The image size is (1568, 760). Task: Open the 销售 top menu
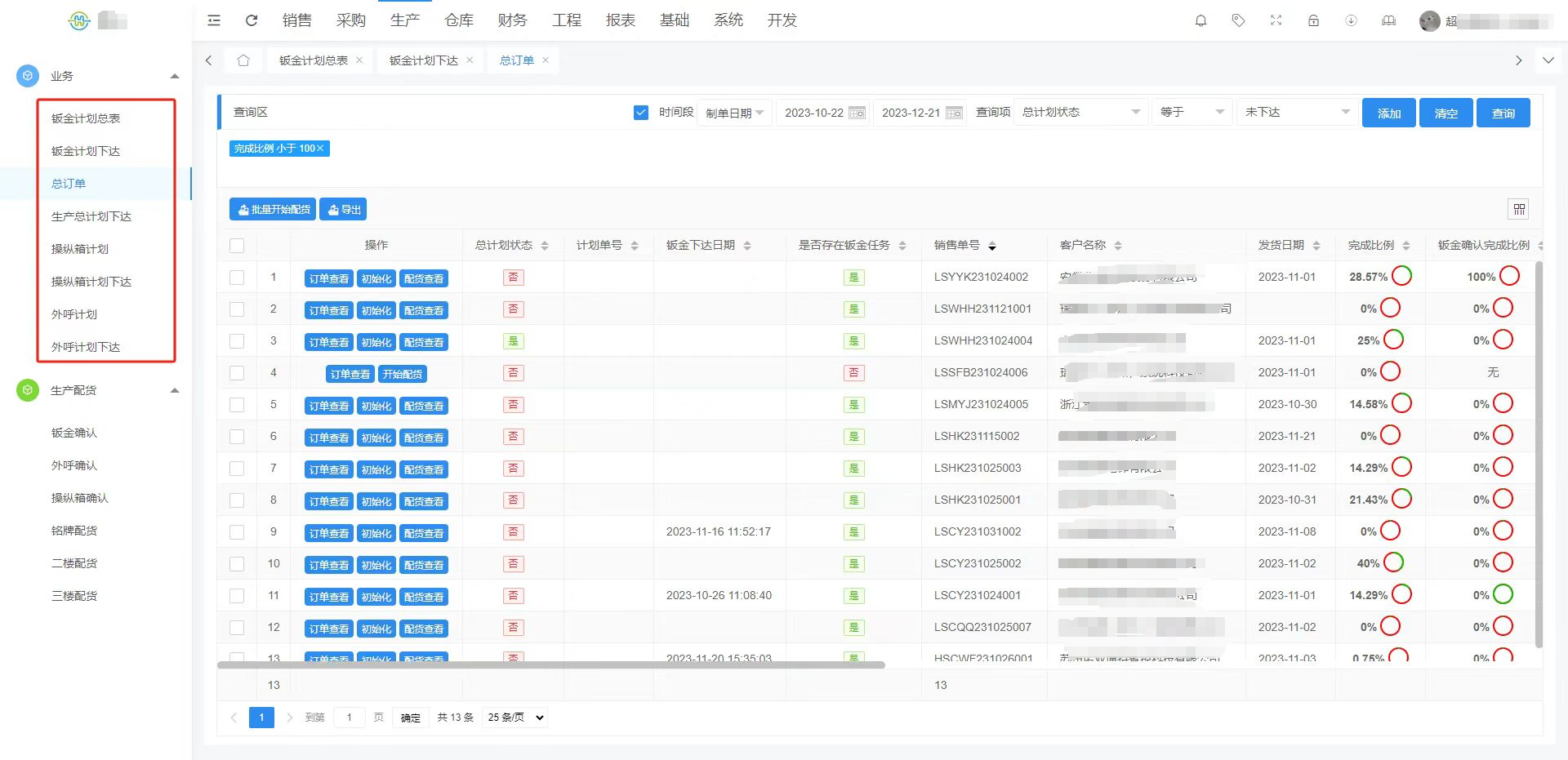(297, 20)
